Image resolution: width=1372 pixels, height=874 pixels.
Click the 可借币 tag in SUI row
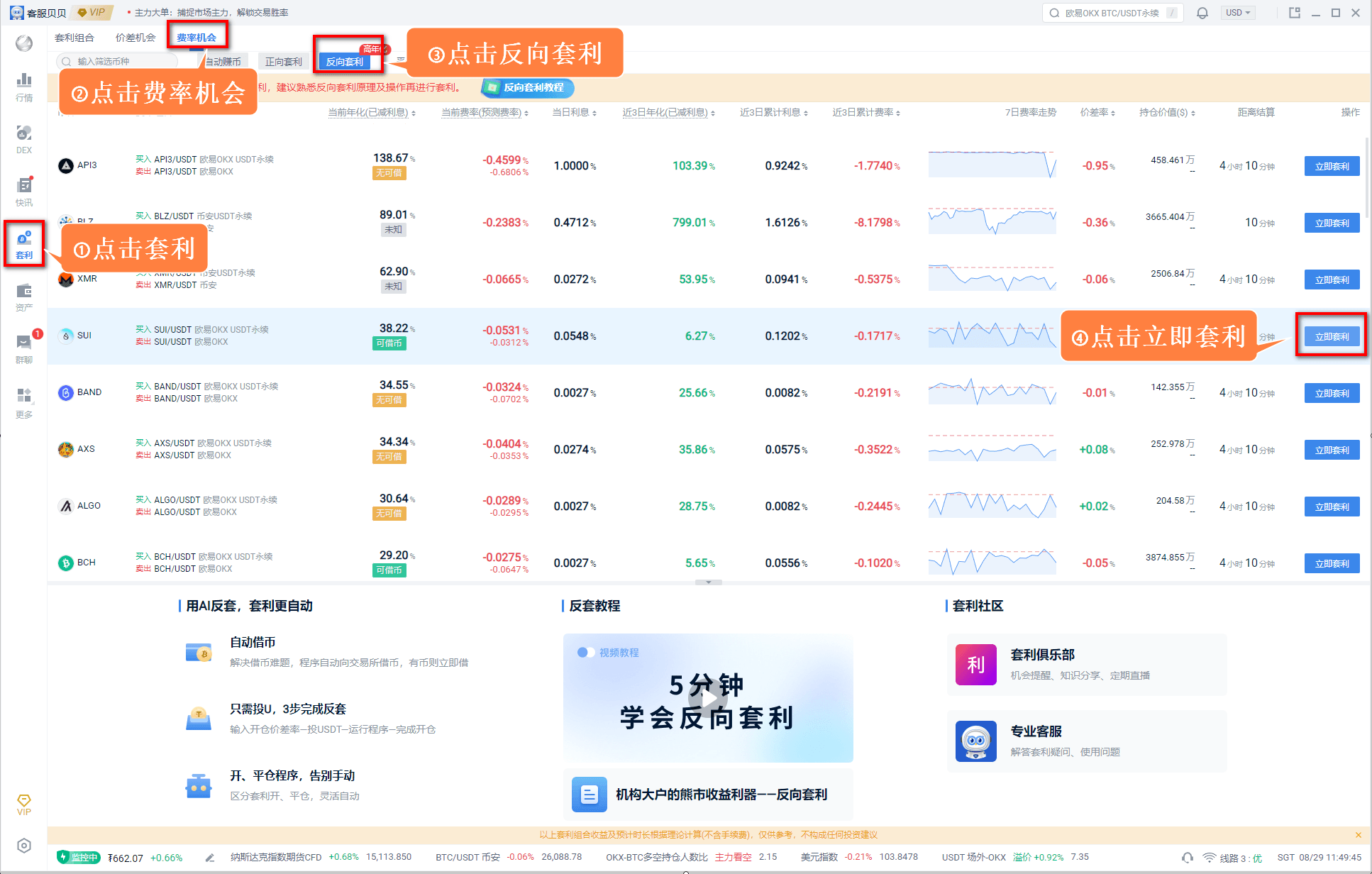tap(389, 343)
